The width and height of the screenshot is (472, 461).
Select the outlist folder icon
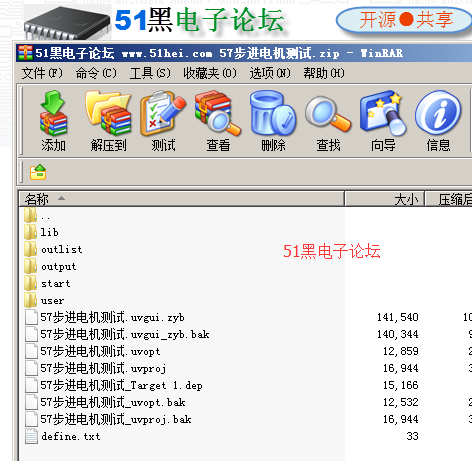(x=30, y=249)
